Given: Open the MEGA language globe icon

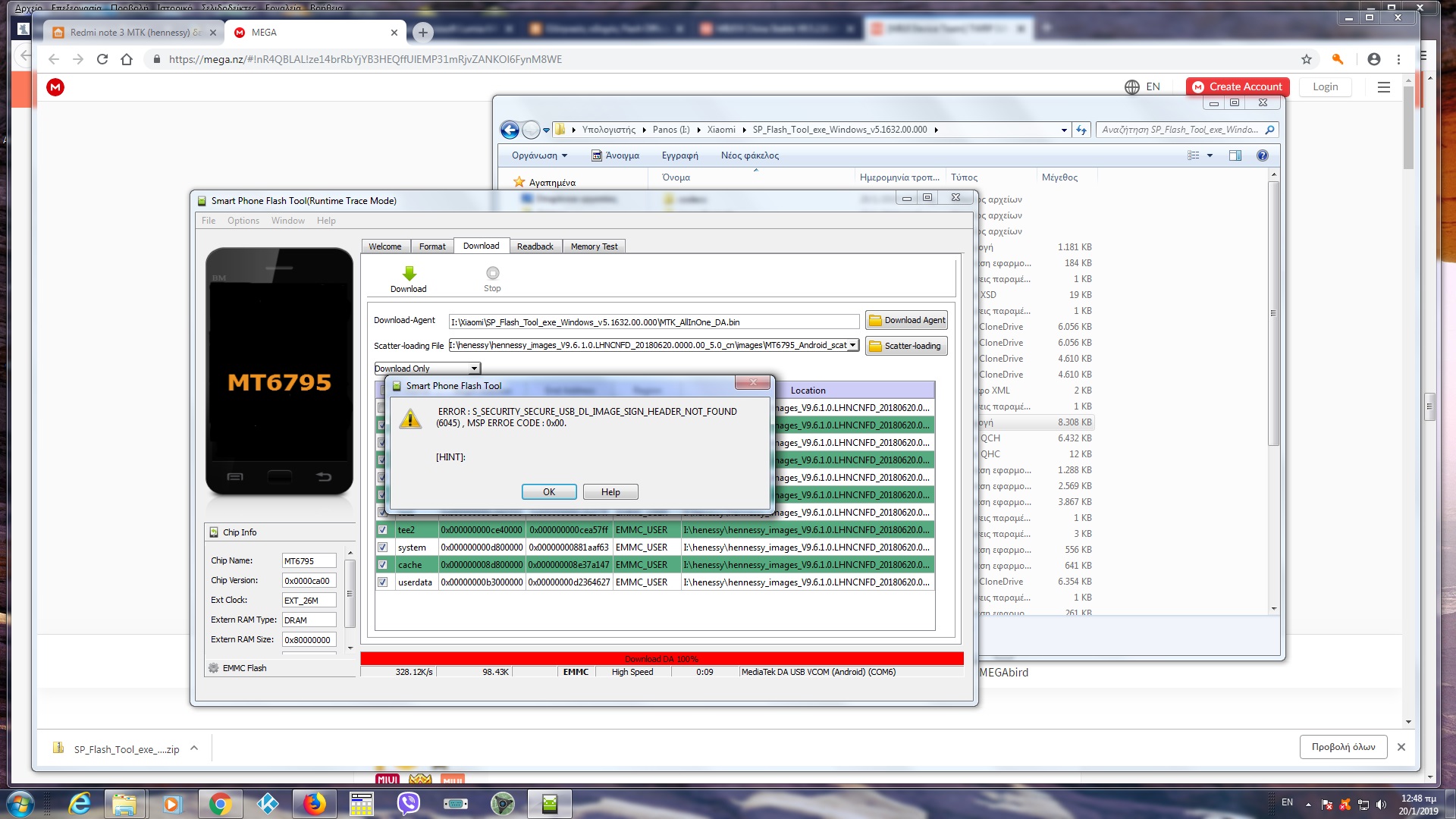Looking at the screenshot, I should (x=1131, y=87).
